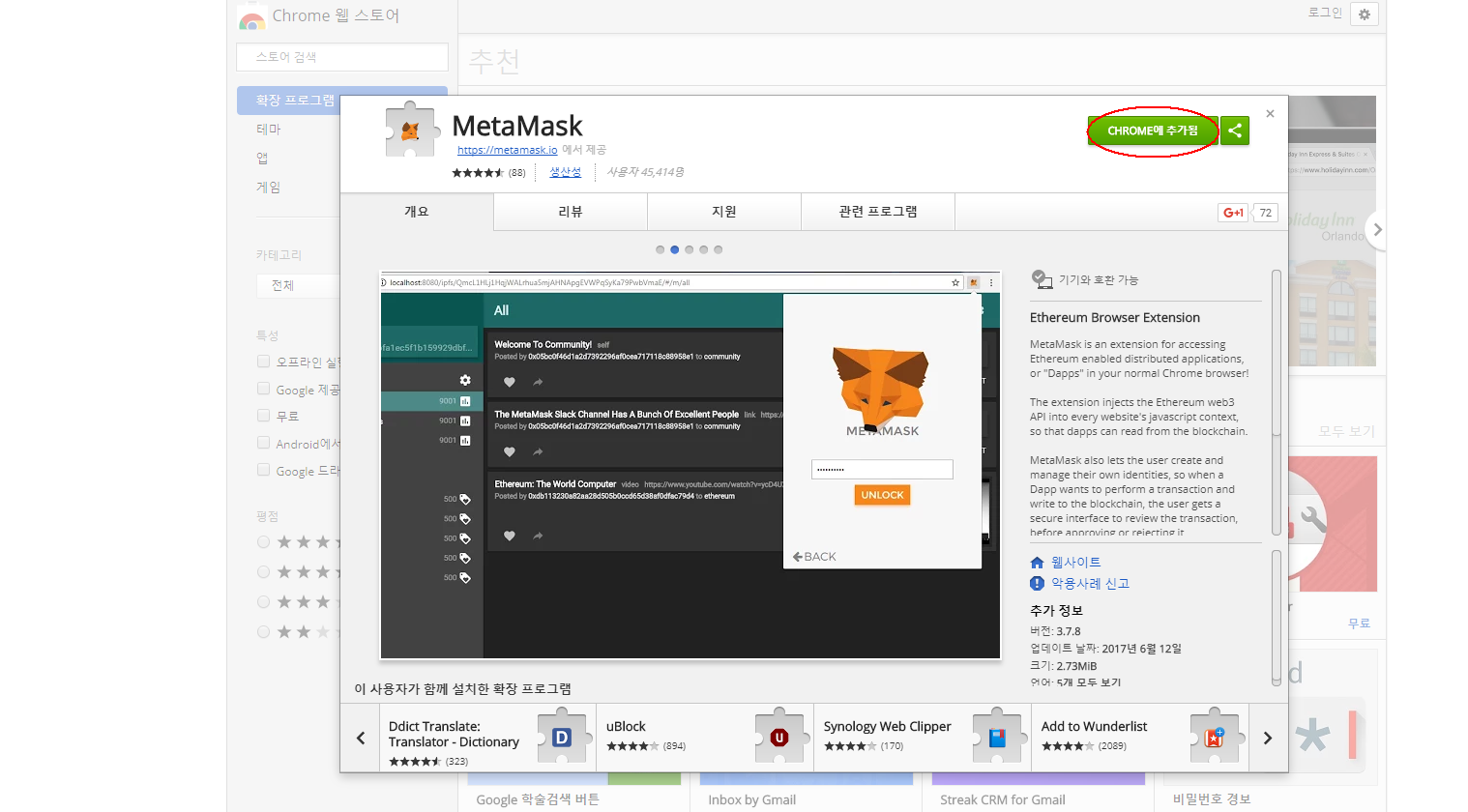Click the right arrow in related extensions carousel
Image resolution: width=1468 pixels, height=812 pixels.
click(1267, 738)
